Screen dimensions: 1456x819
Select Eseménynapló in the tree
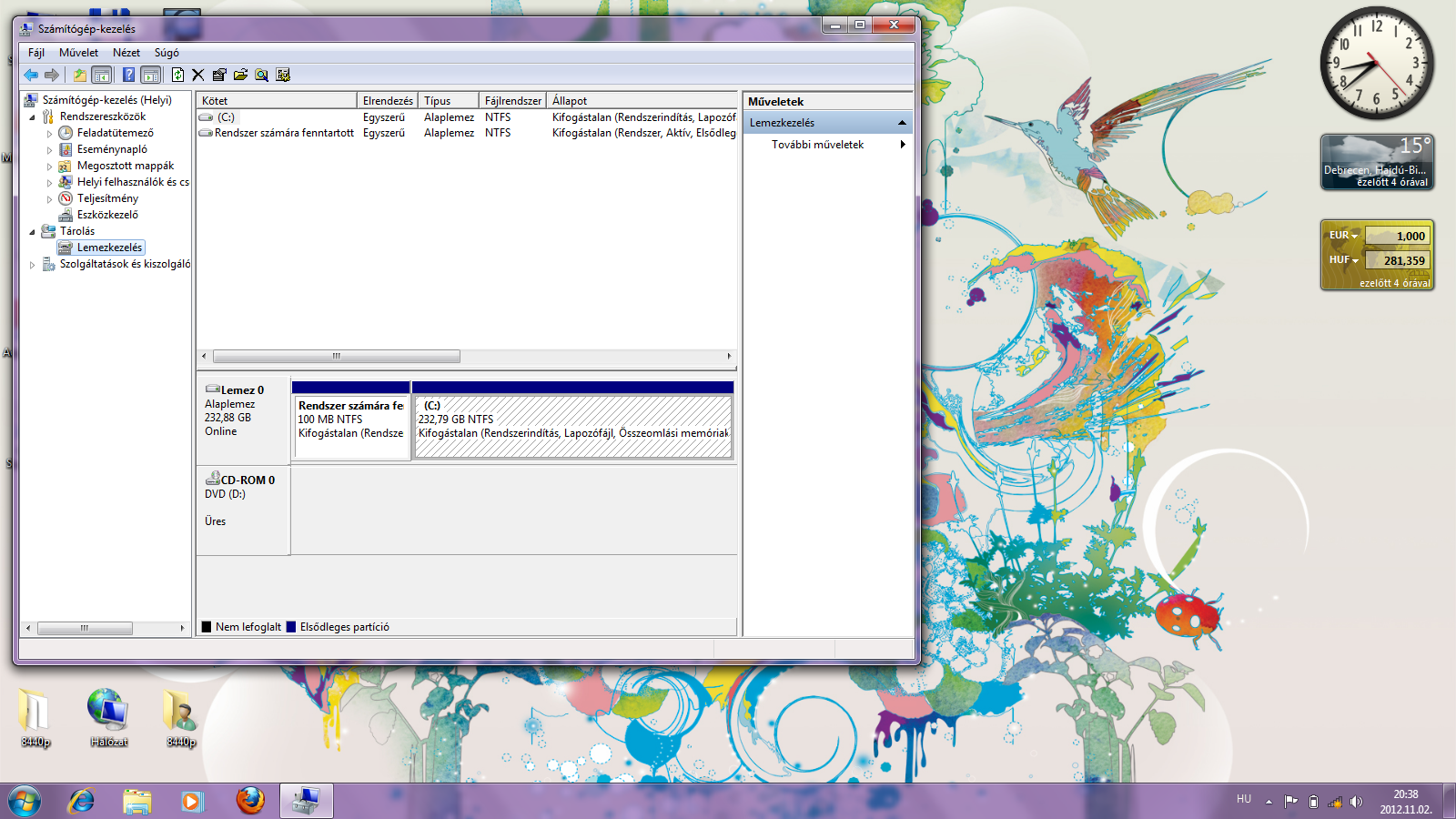tap(112, 149)
